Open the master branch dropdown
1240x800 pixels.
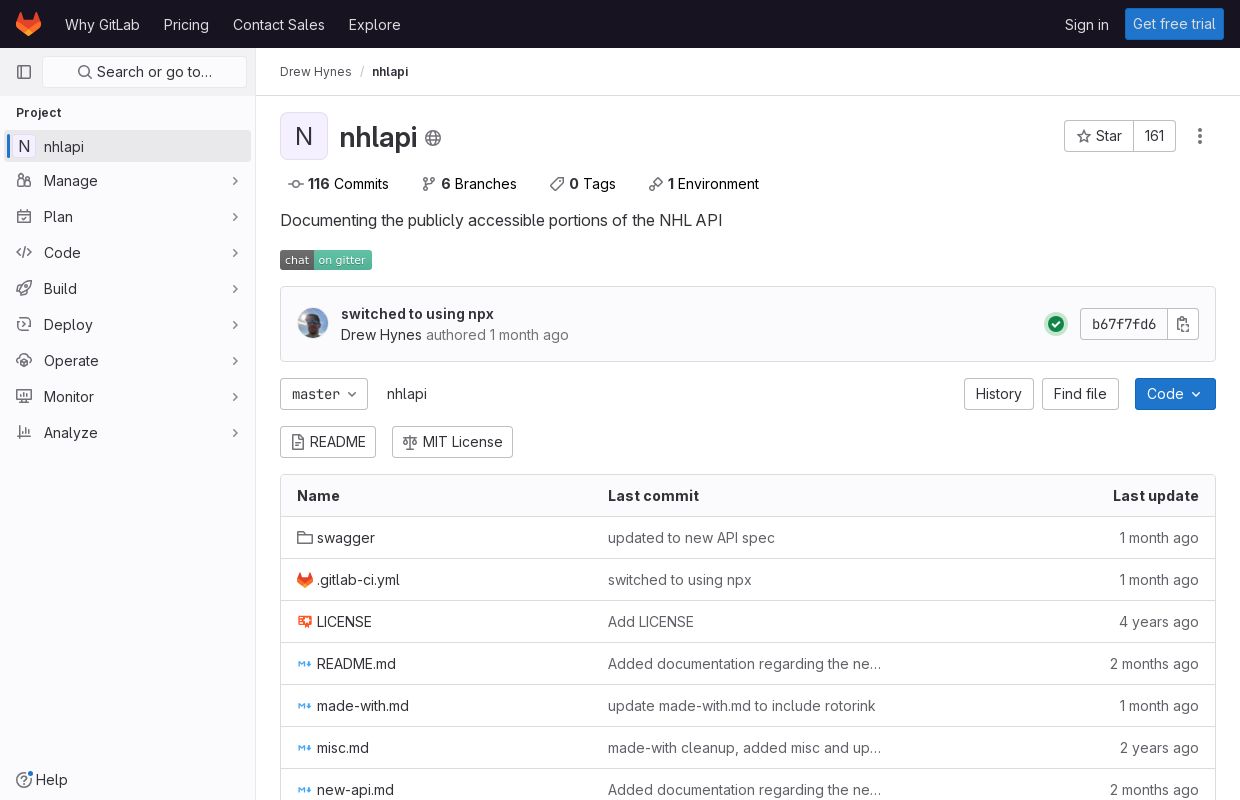tap(324, 394)
